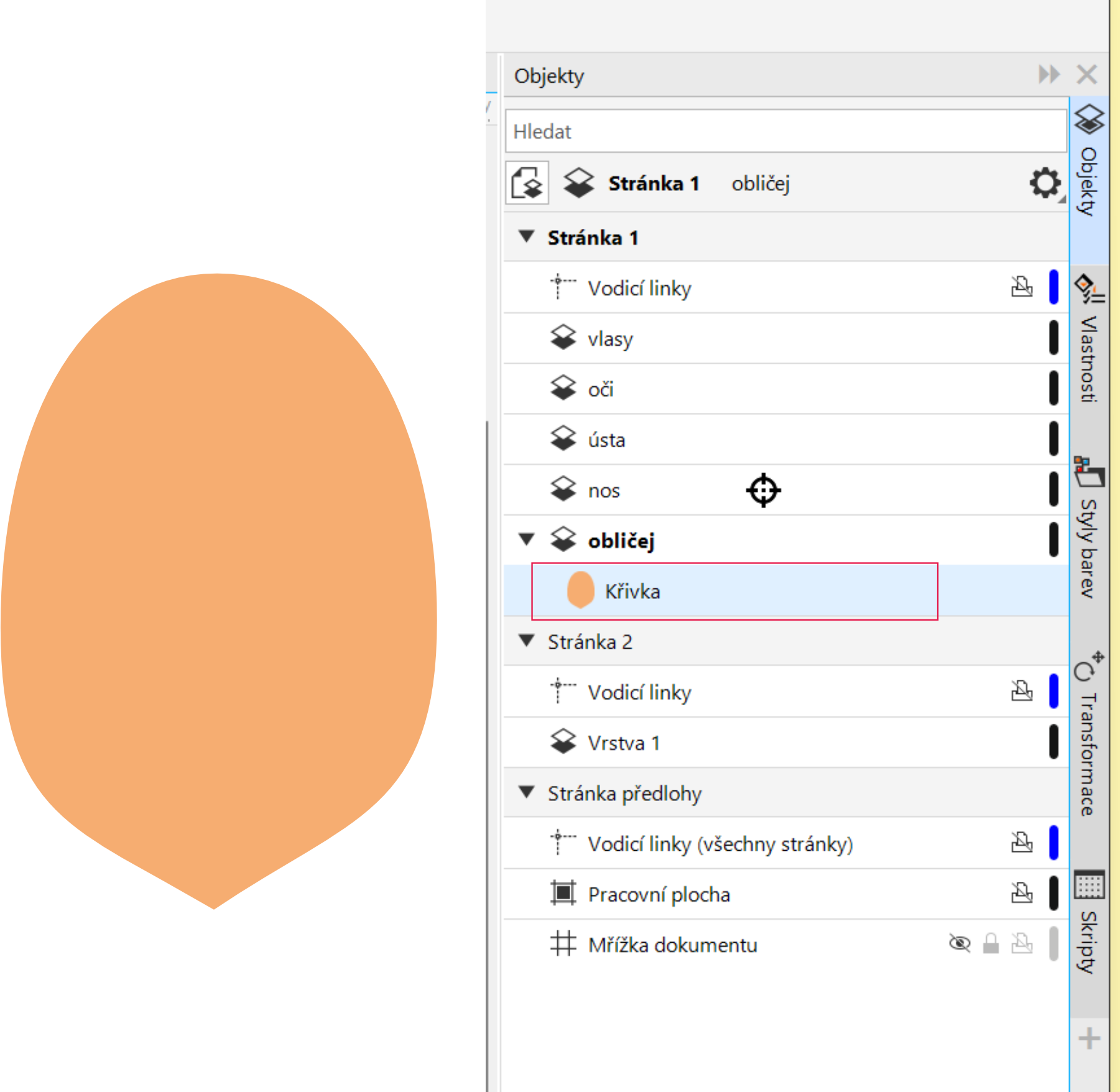Screen dimensions: 1120x1092
Task: Collapse the docker with double-arrow icon
Action: (x=1049, y=75)
